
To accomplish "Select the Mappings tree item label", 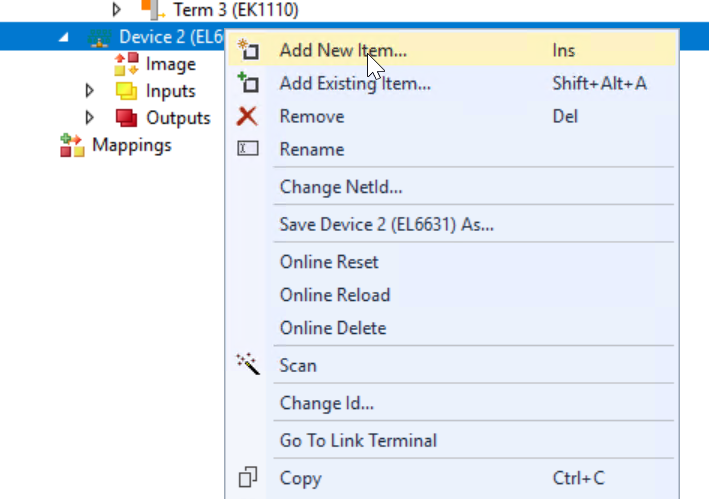I will (132, 145).
